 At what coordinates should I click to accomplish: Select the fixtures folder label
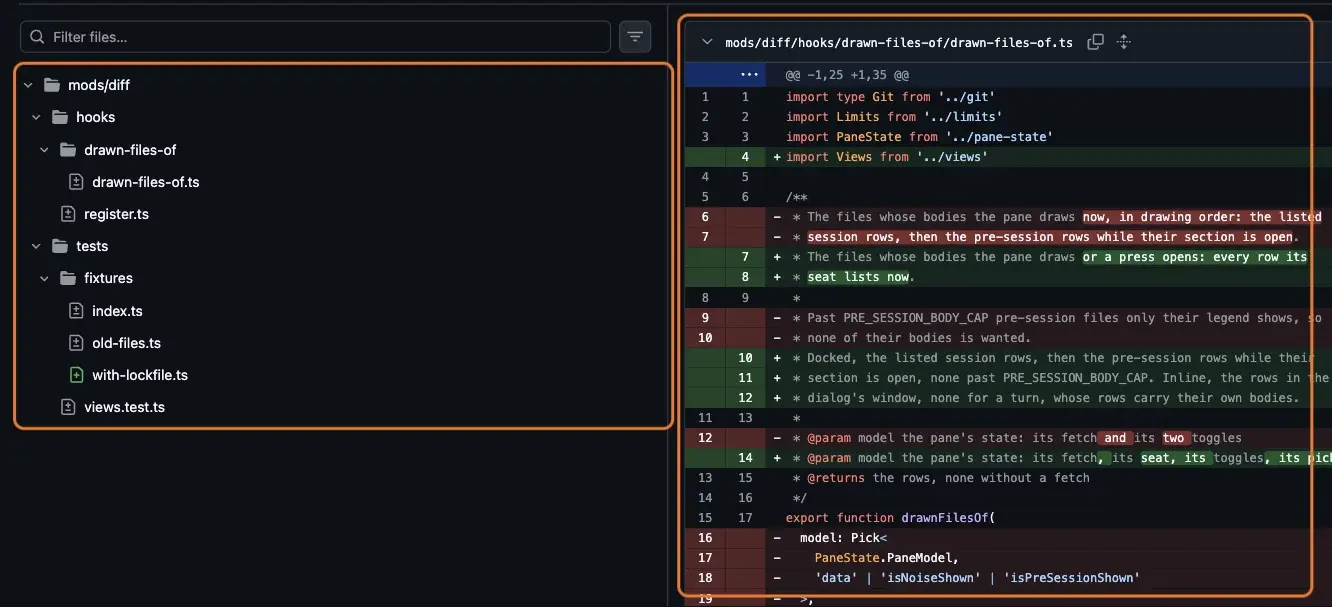tap(108, 278)
